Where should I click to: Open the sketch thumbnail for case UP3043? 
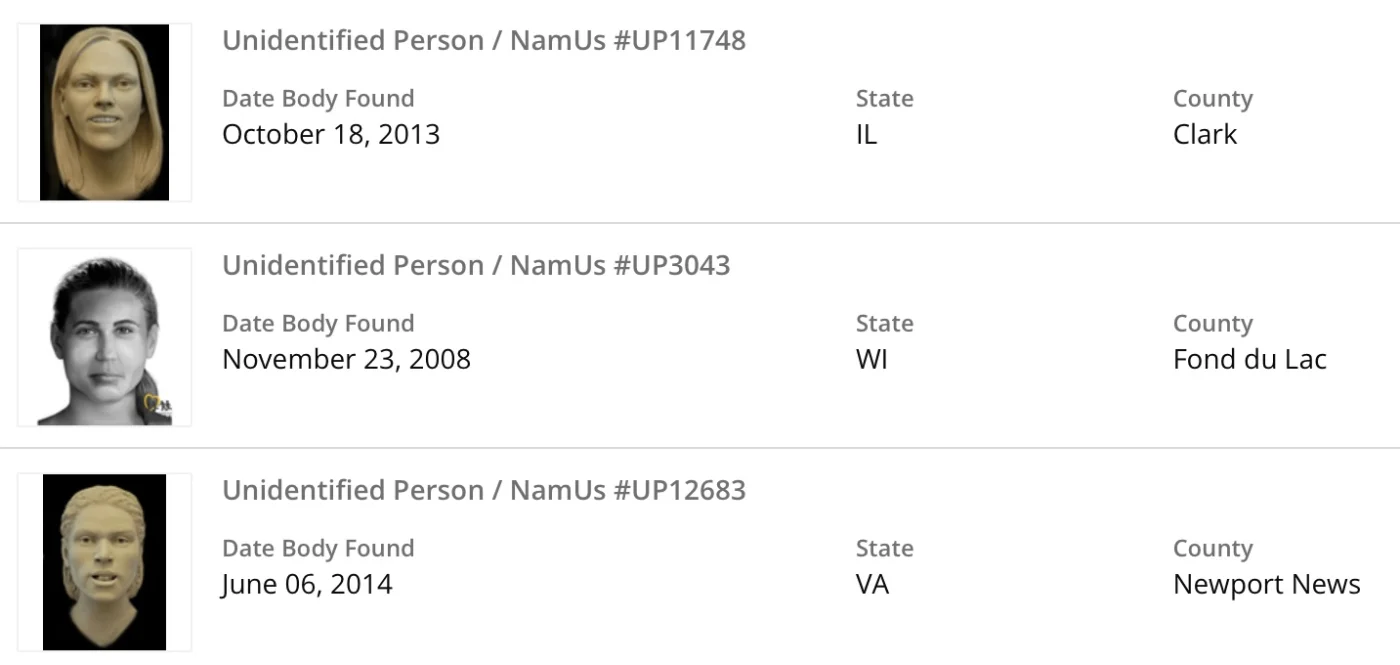click(x=104, y=338)
